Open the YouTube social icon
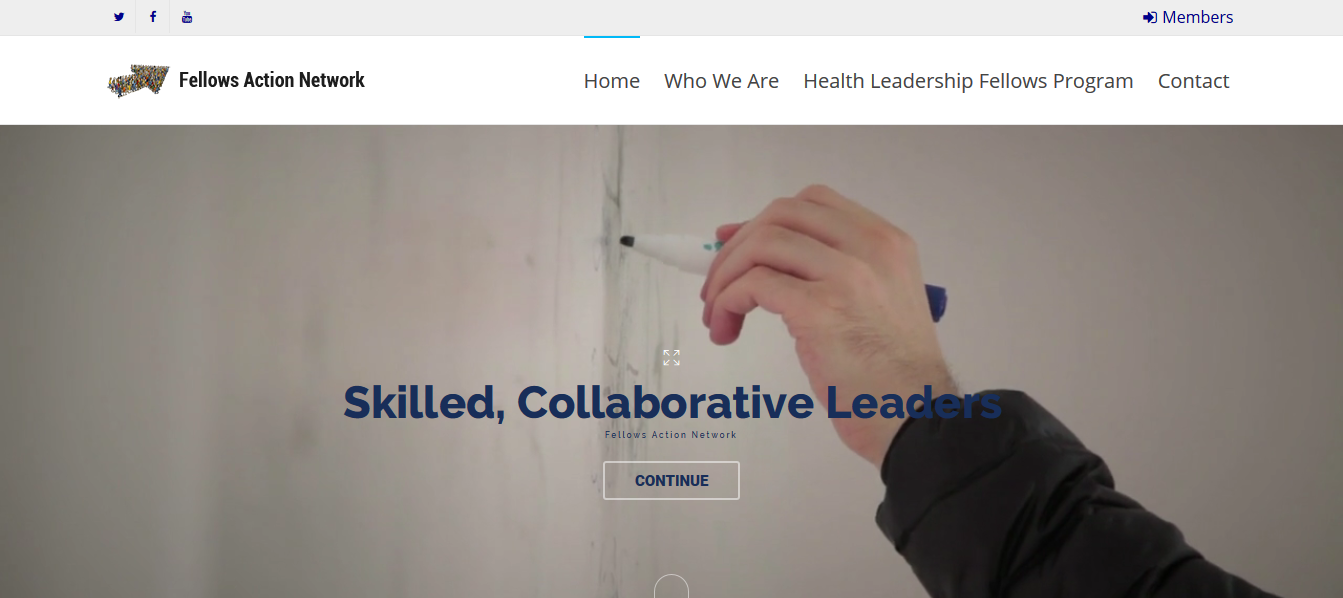The image size is (1343, 598). point(187,17)
